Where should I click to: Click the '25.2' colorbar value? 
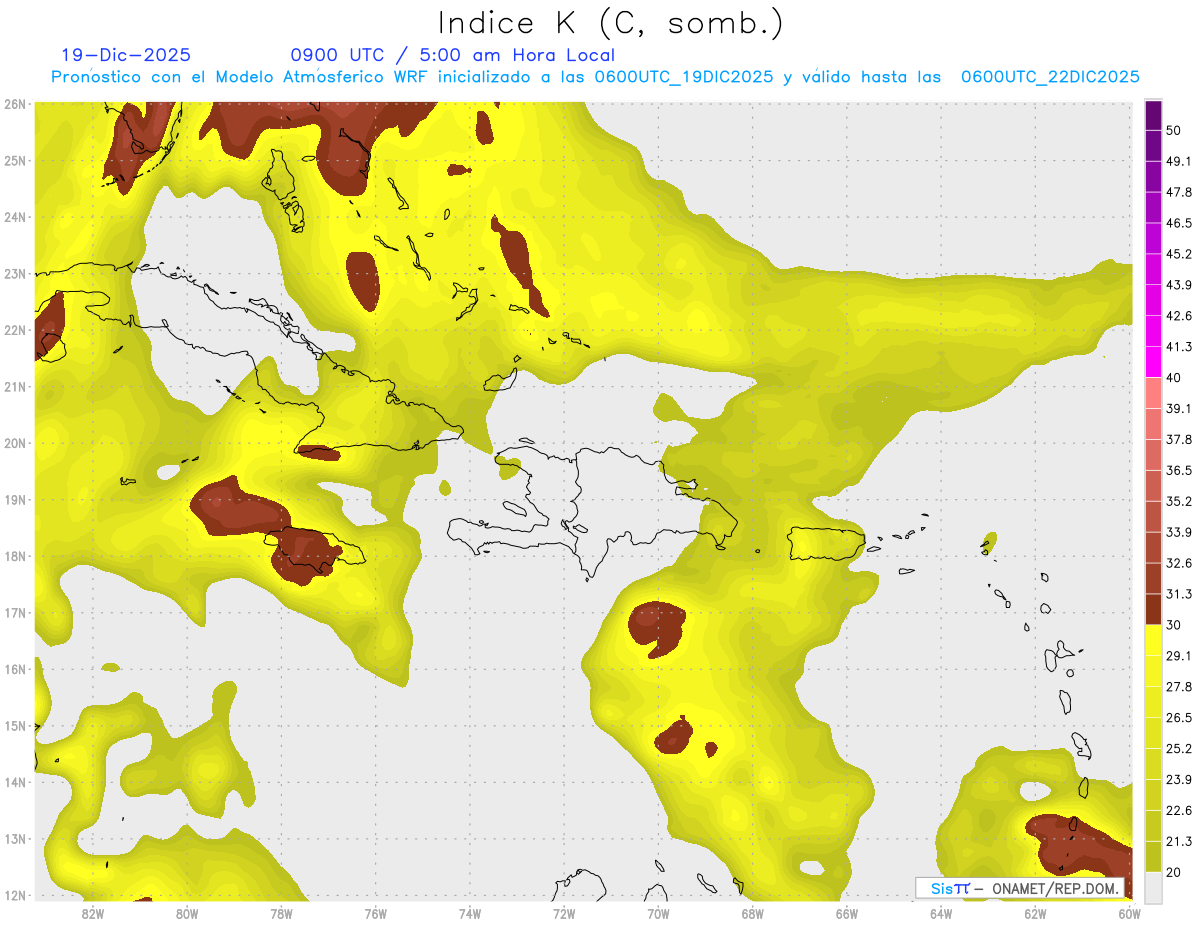(x=1179, y=749)
